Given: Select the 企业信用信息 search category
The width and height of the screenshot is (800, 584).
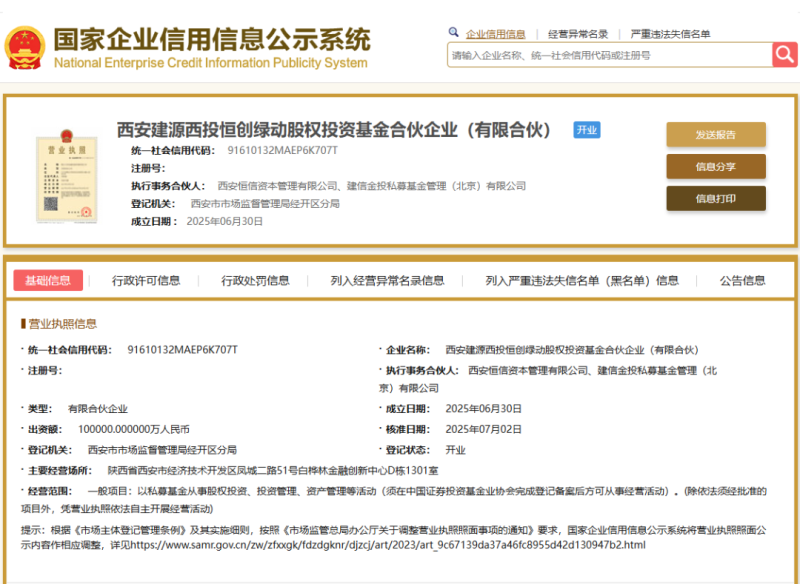Looking at the screenshot, I should [x=495, y=34].
